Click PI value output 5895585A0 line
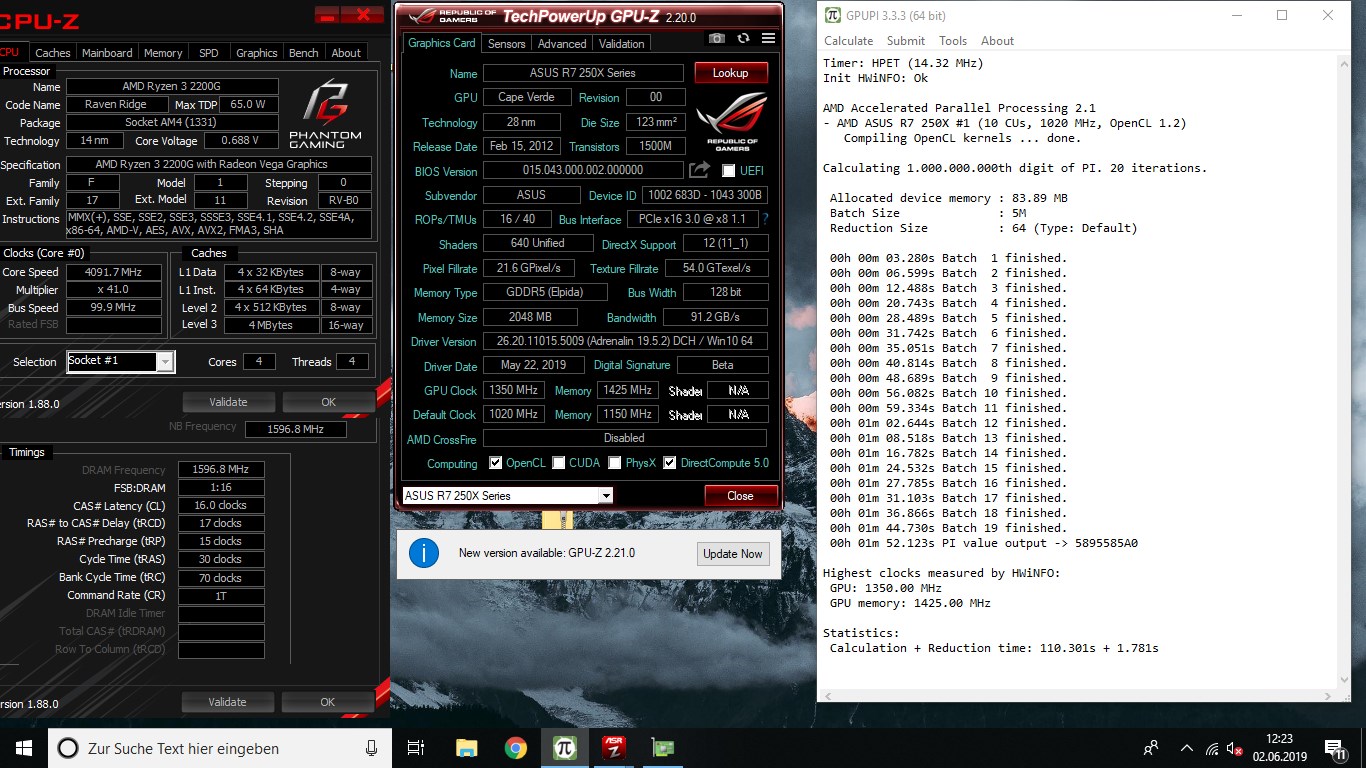The width and height of the screenshot is (1366, 768). click(984, 543)
